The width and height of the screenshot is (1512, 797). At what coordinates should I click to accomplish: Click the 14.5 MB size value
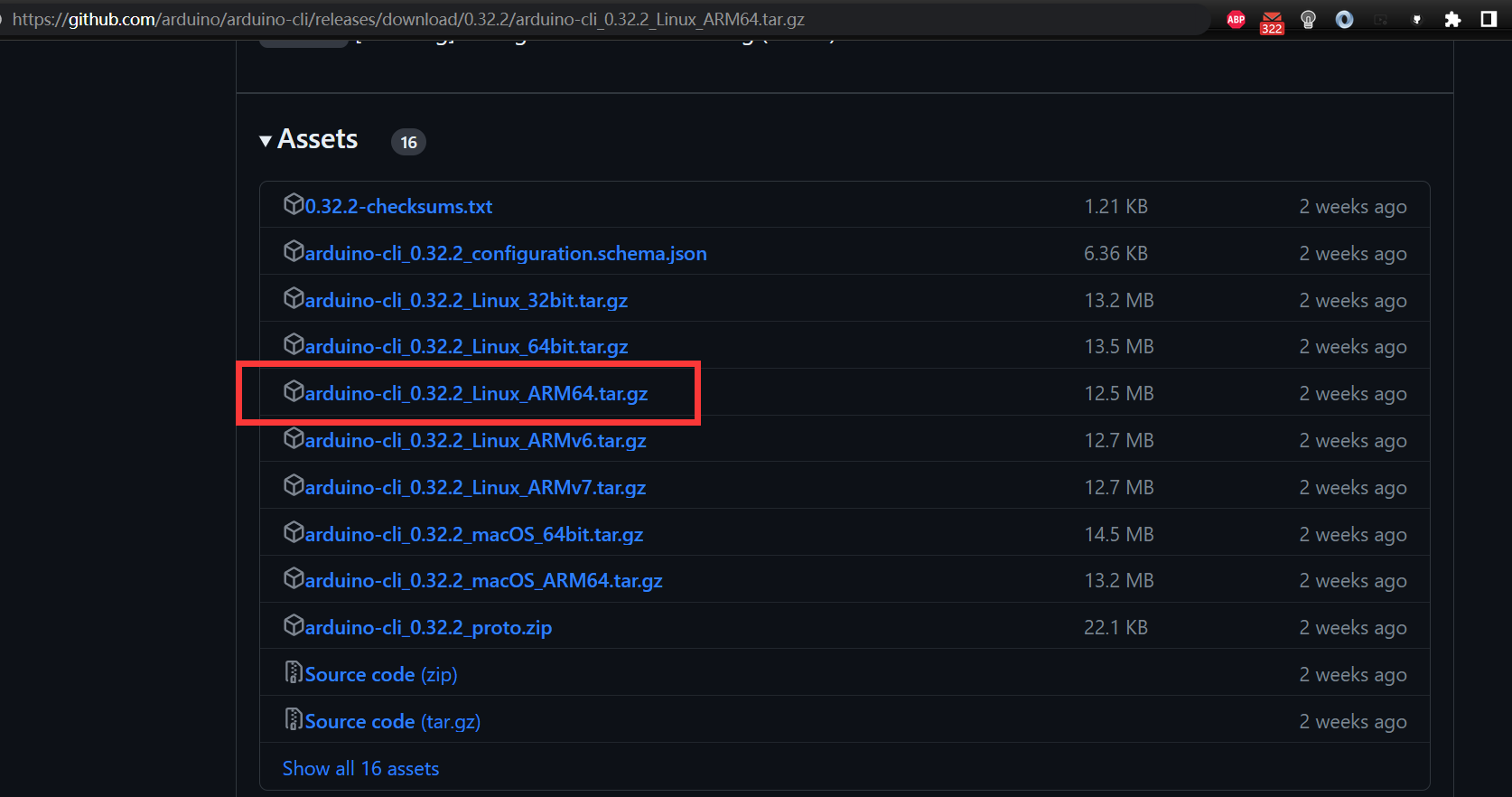[x=1119, y=535]
